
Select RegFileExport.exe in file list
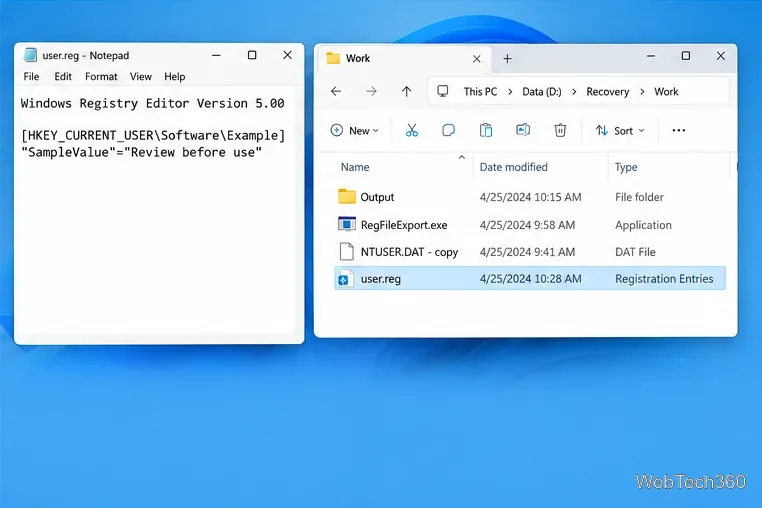530,225
